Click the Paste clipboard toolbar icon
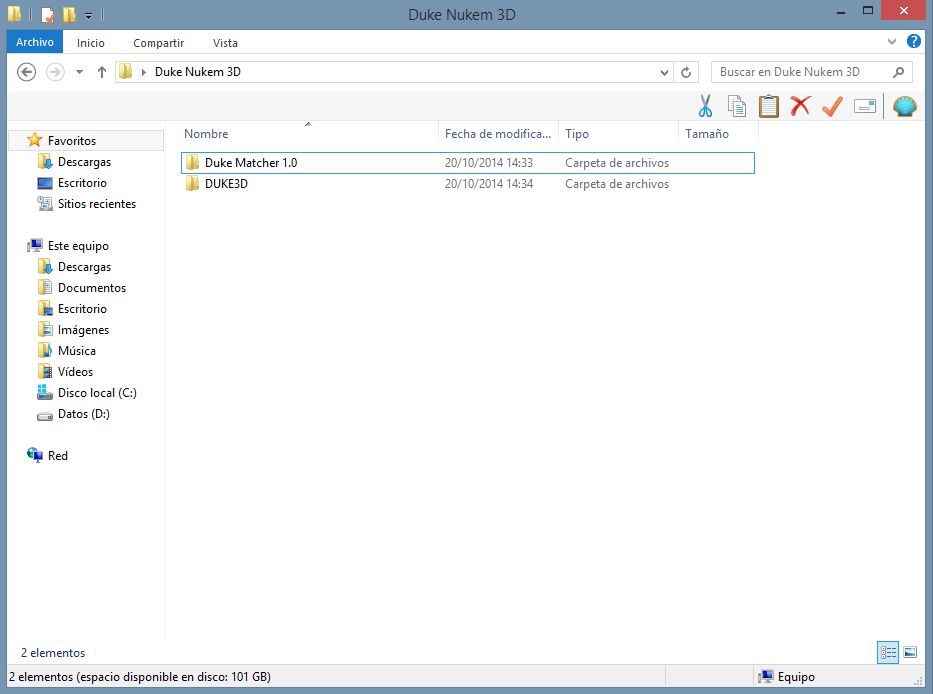Screen dimensions: 933x694 click(768, 106)
